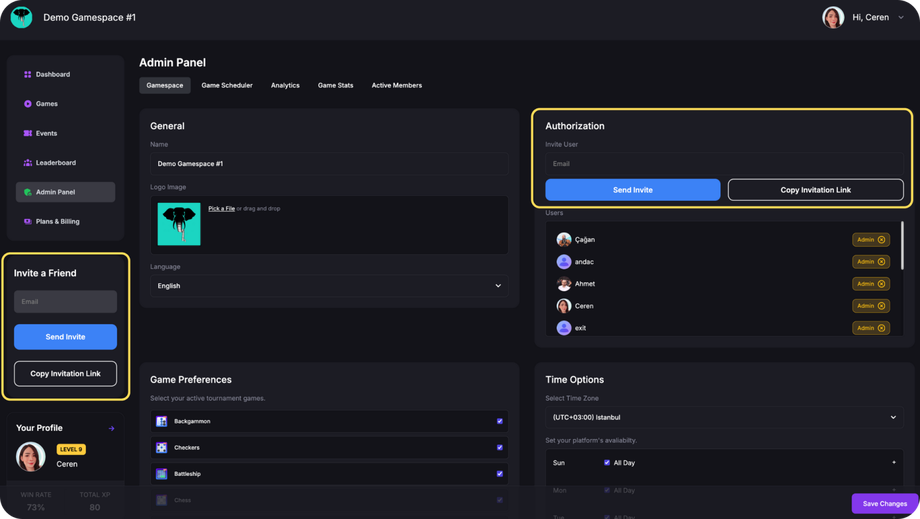The height and width of the screenshot is (519, 920).
Task: Remove Çağan's Admin role with the x icon
Action: (x=881, y=240)
